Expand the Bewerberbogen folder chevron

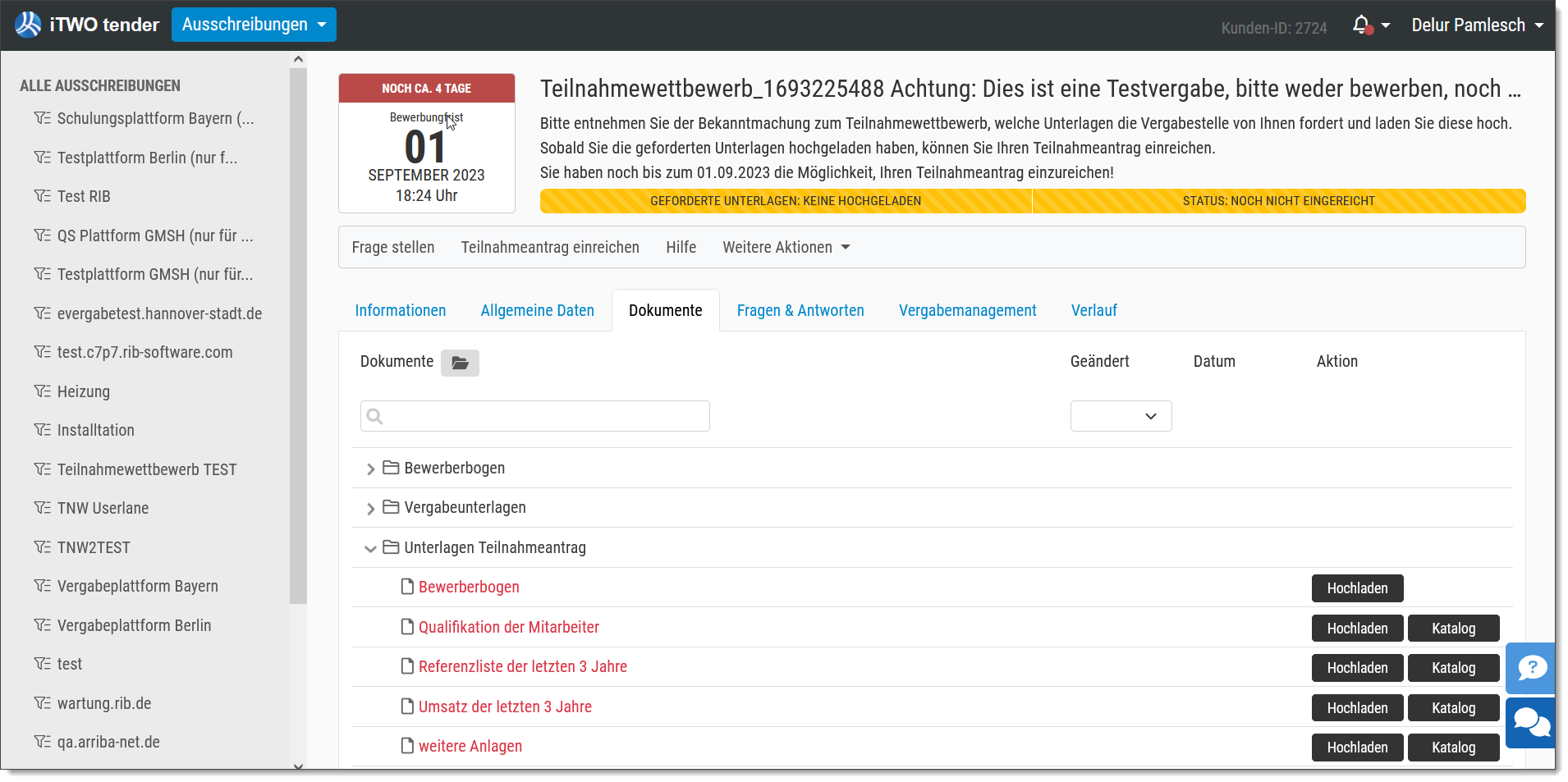pos(370,469)
